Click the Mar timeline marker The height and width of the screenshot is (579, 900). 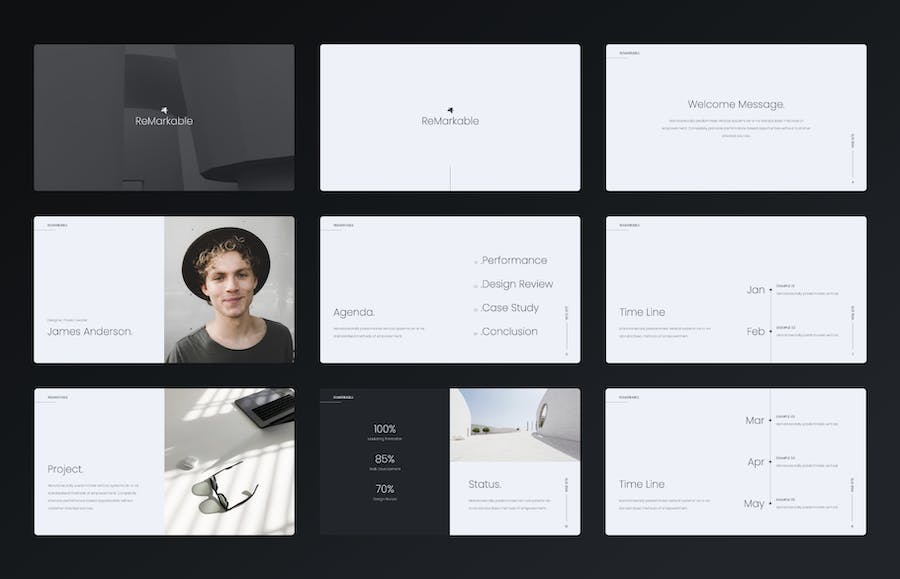pyautogui.click(x=755, y=421)
